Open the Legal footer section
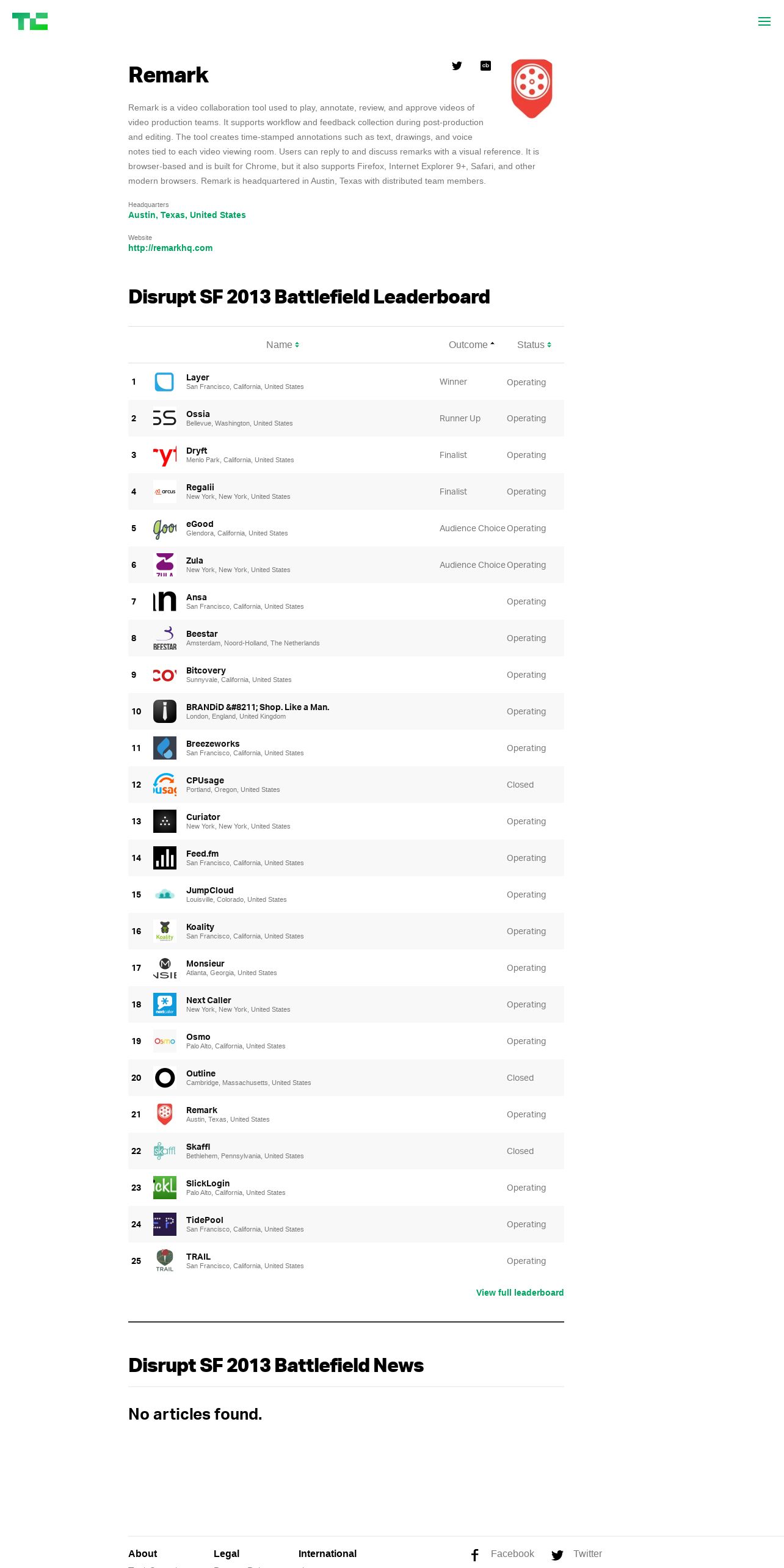 227,1553
